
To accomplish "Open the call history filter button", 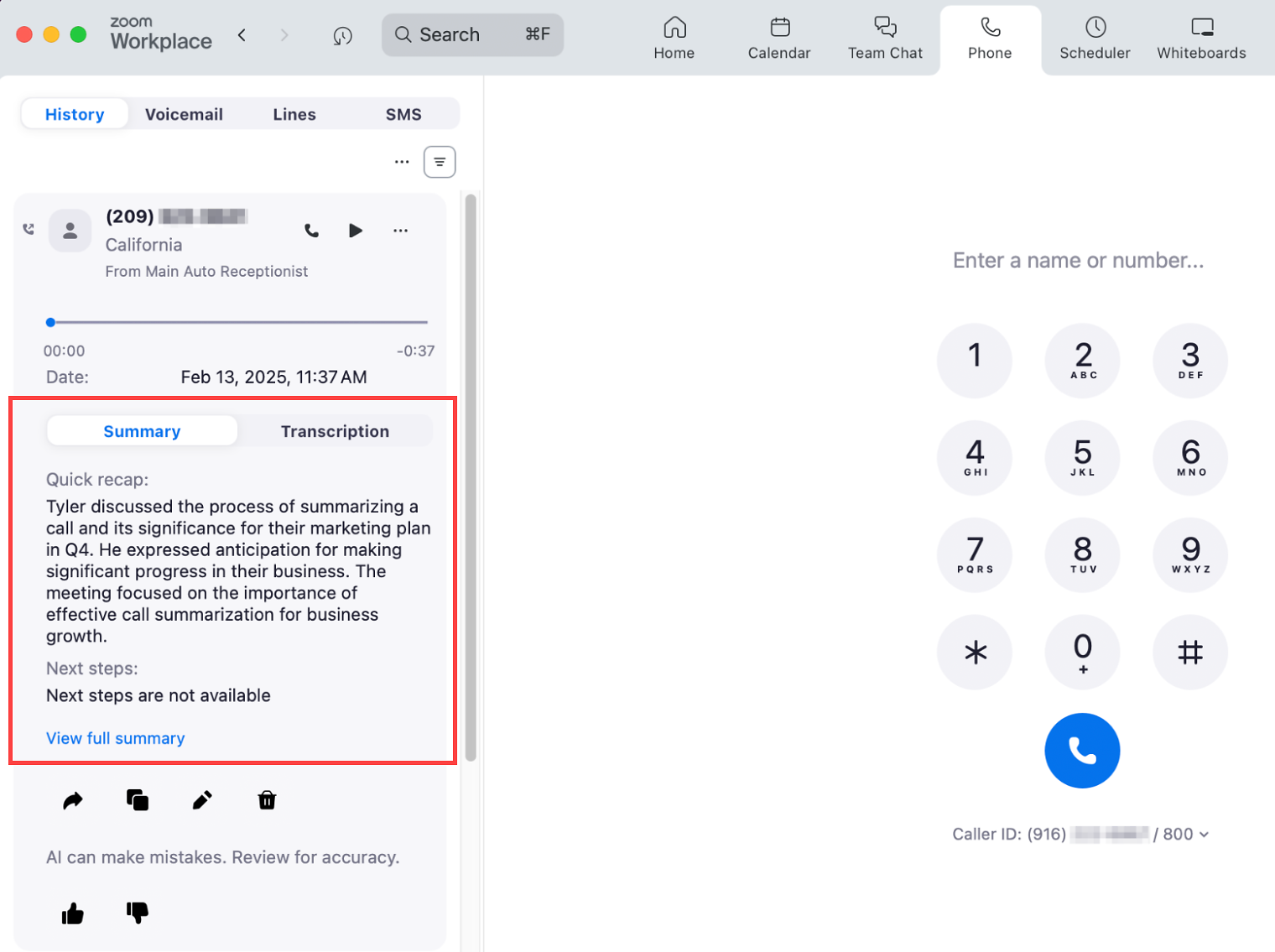I will [440, 162].
